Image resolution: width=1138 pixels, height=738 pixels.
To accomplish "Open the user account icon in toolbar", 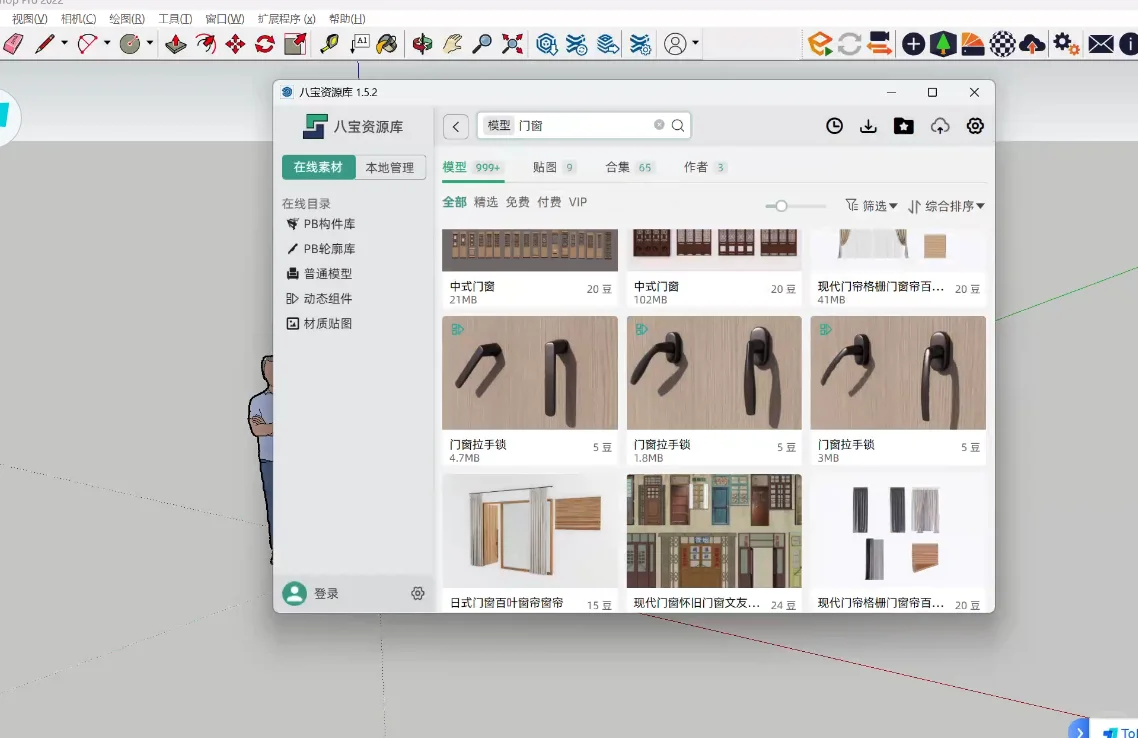I will 675,44.
